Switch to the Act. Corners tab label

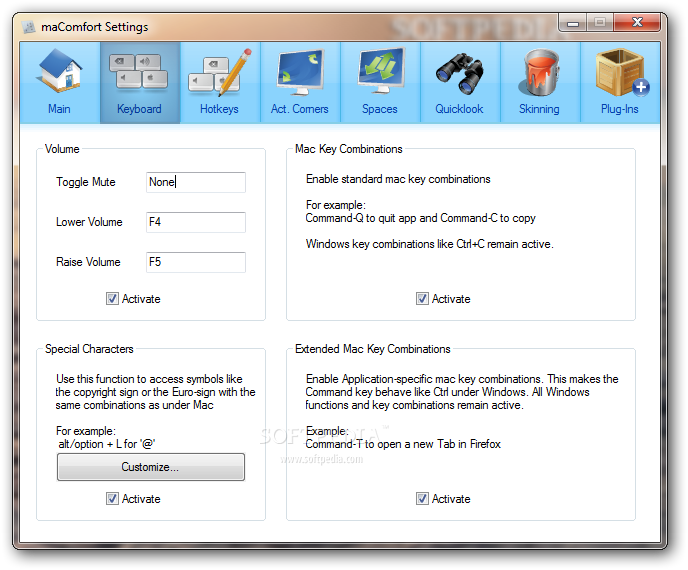[300, 109]
